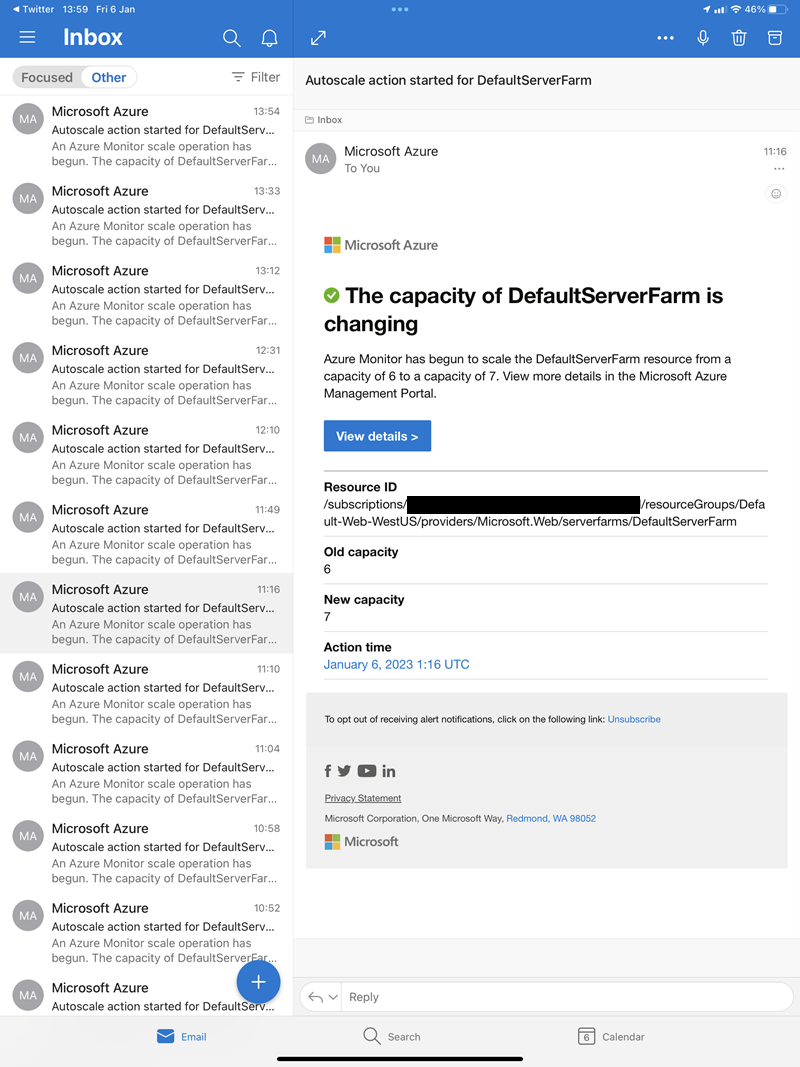Open the Email tab in bottom bar
Screen dimensions: 800x1067
[x=182, y=1036]
